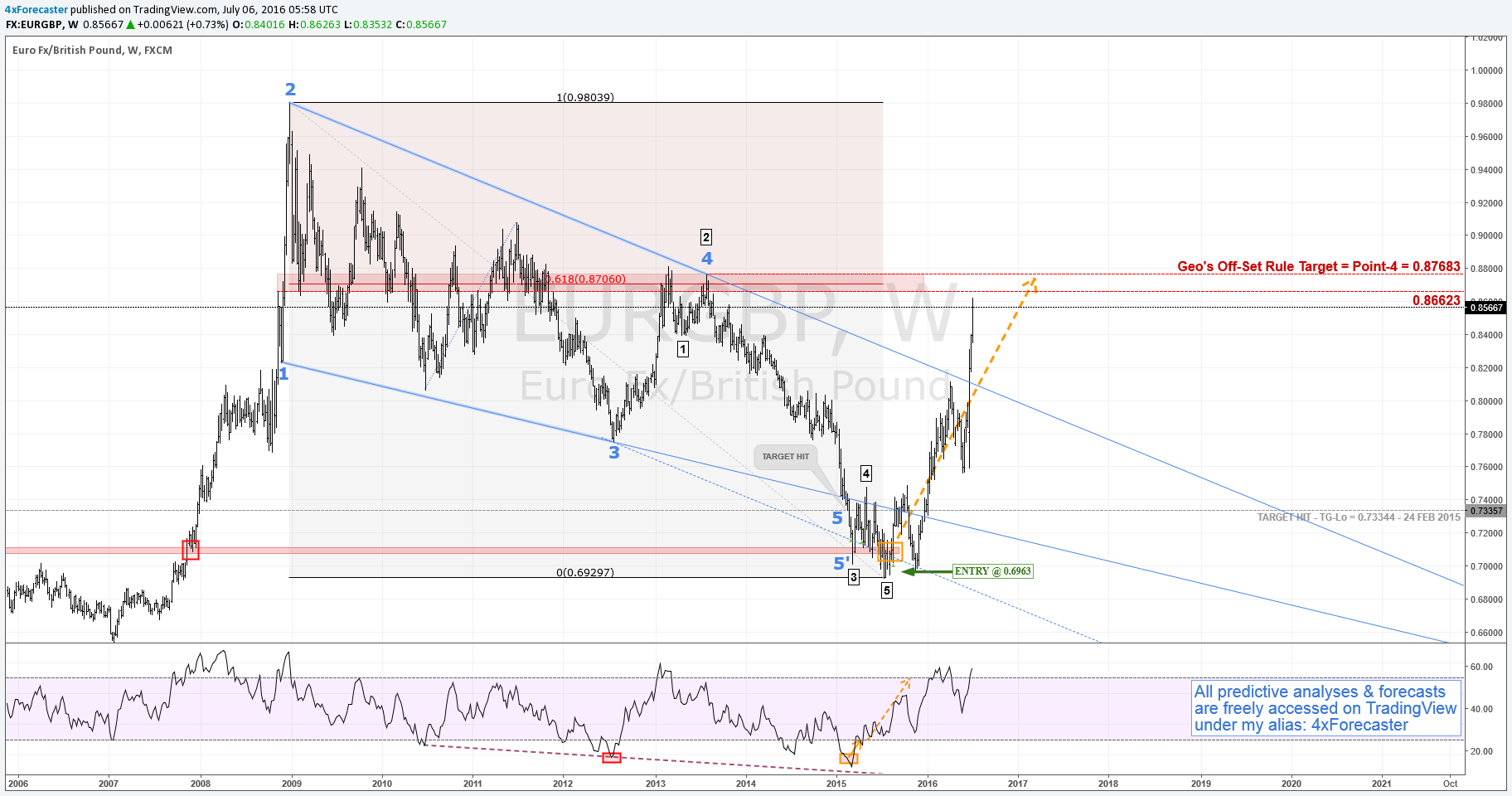Click blue wave label 3 at 2012 low

pyautogui.click(x=614, y=453)
